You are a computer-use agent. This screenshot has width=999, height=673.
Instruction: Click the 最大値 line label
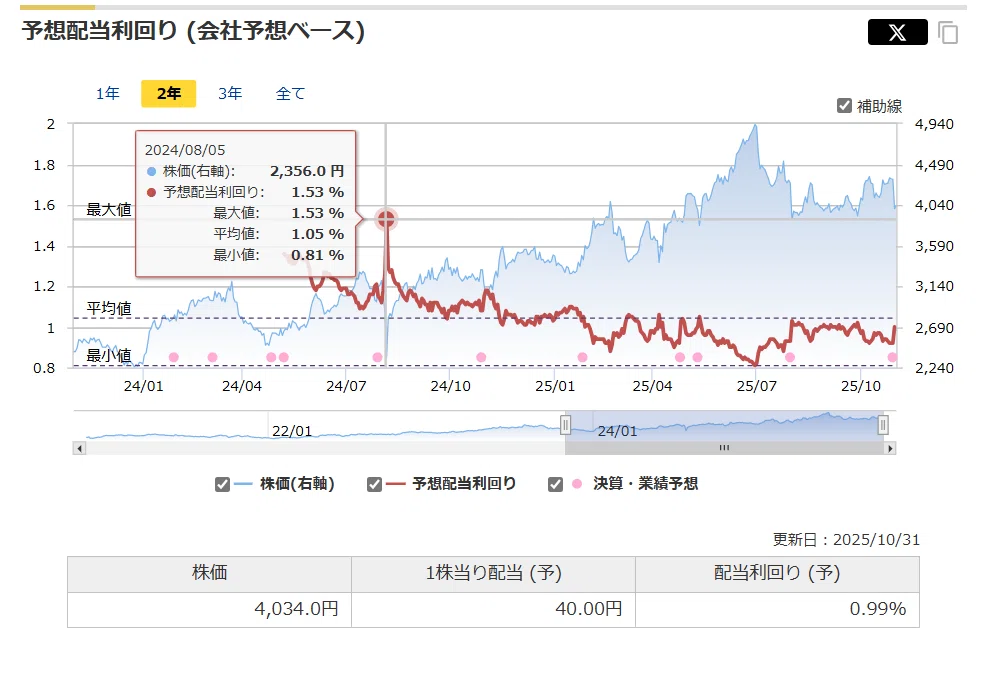click(x=109, y=210)
